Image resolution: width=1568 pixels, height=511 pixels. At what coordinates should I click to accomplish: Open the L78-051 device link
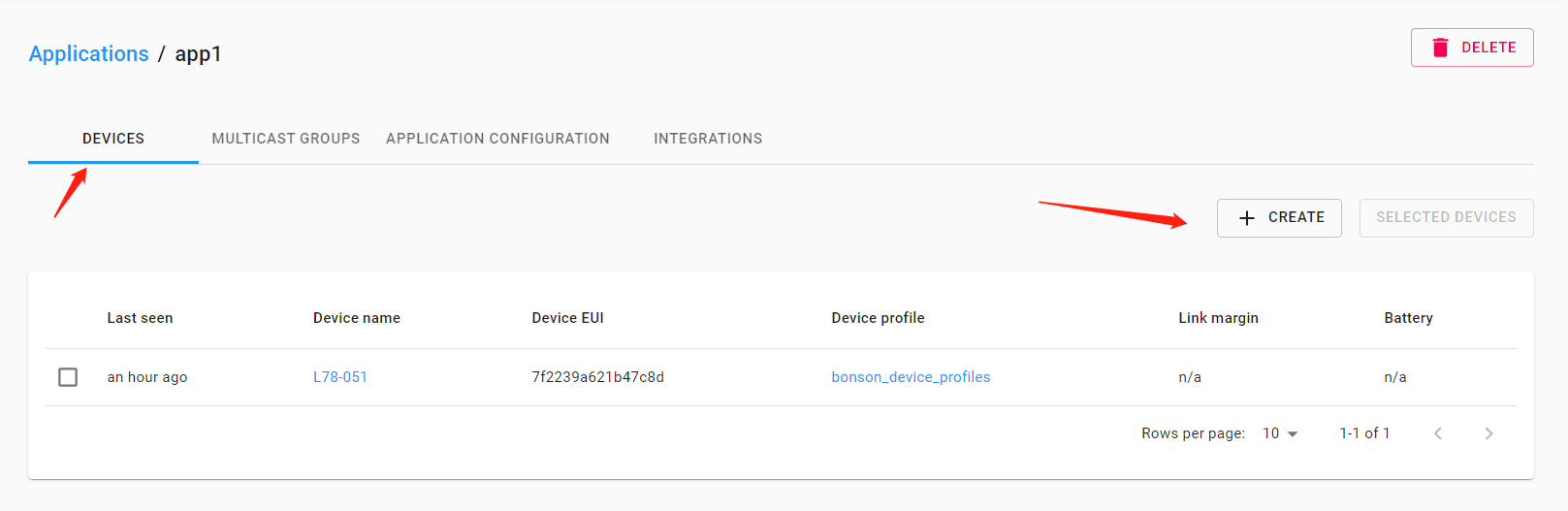[x=340, y=377]
